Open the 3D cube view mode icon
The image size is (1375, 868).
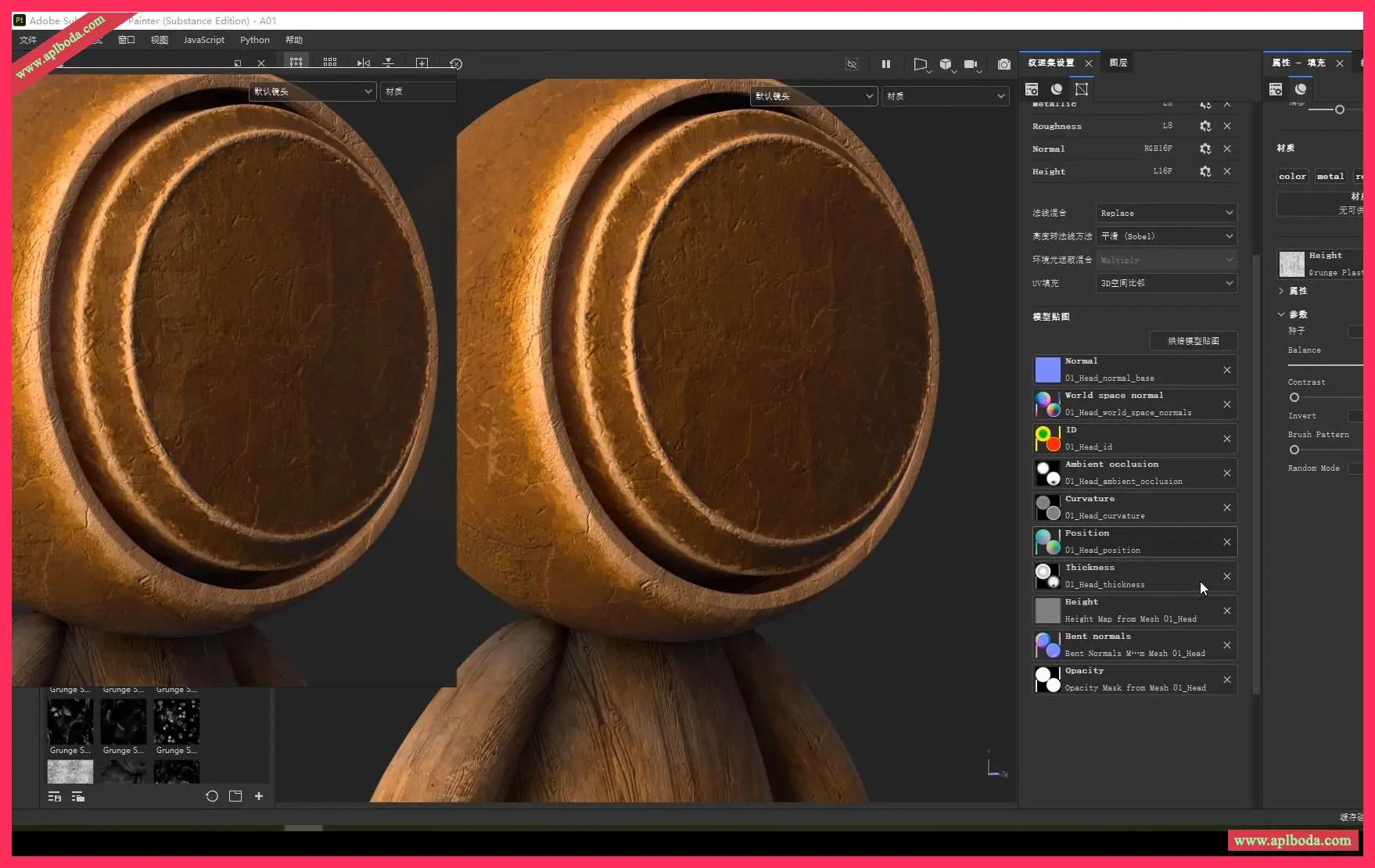(x=946, y=64)
